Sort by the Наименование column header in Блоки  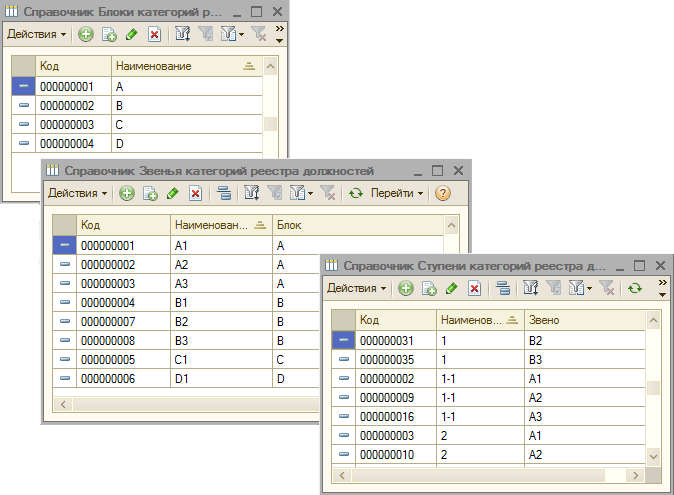pos(153,66)
